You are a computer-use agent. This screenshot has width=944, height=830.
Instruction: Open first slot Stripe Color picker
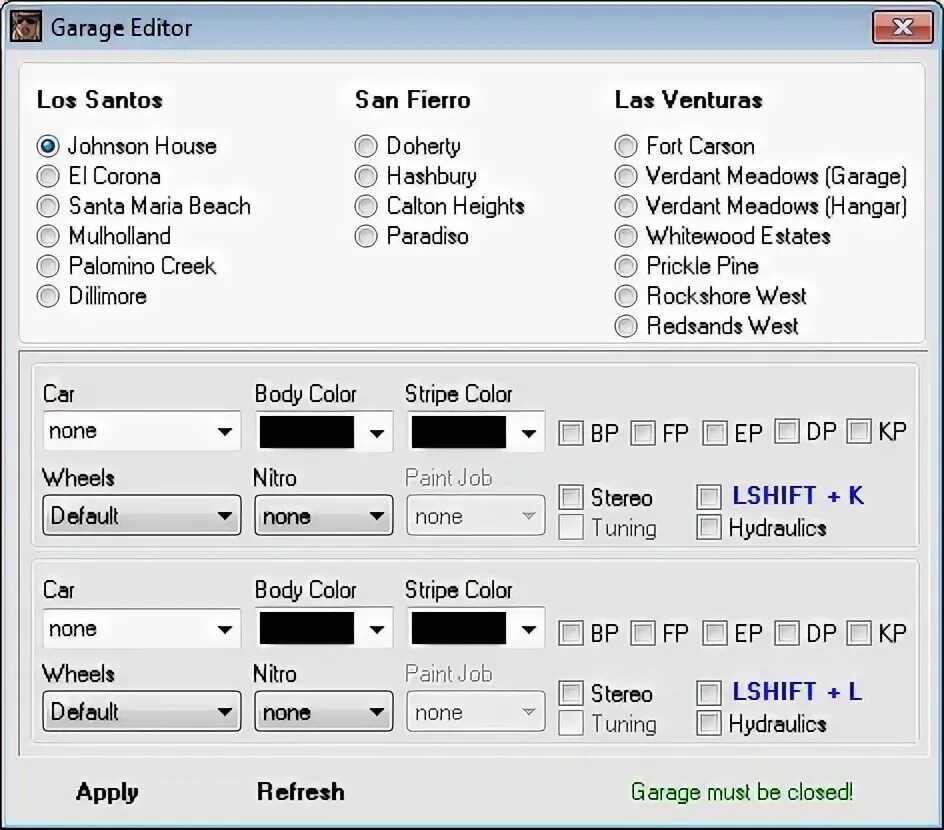[476, 432]
